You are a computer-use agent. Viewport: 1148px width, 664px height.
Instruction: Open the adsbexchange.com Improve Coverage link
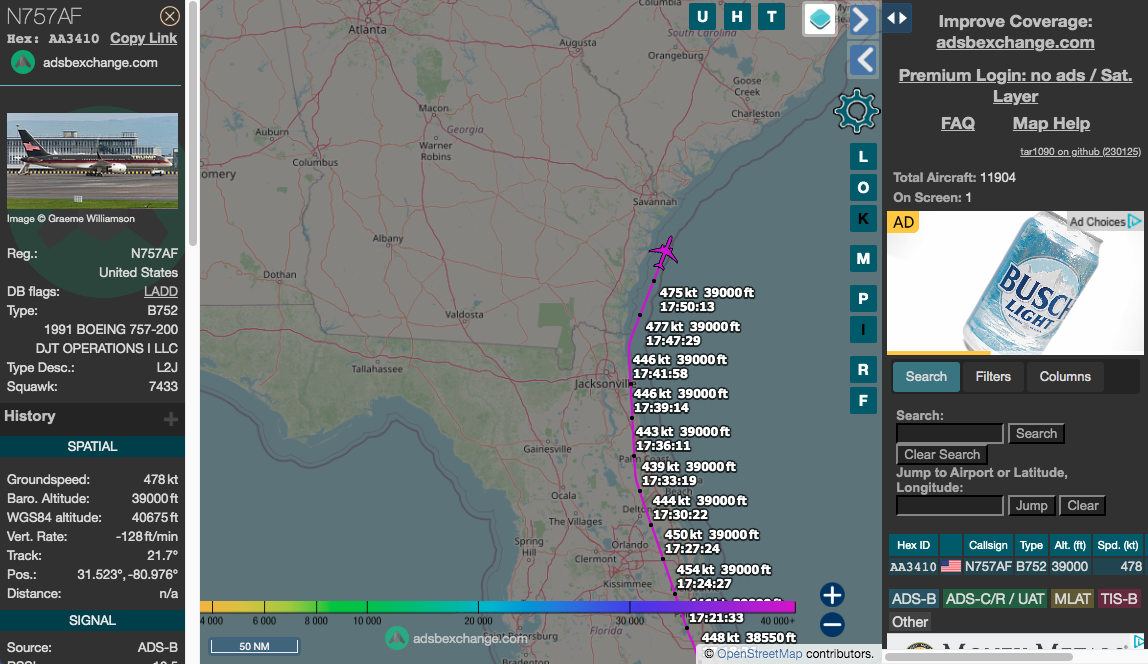1015,42
